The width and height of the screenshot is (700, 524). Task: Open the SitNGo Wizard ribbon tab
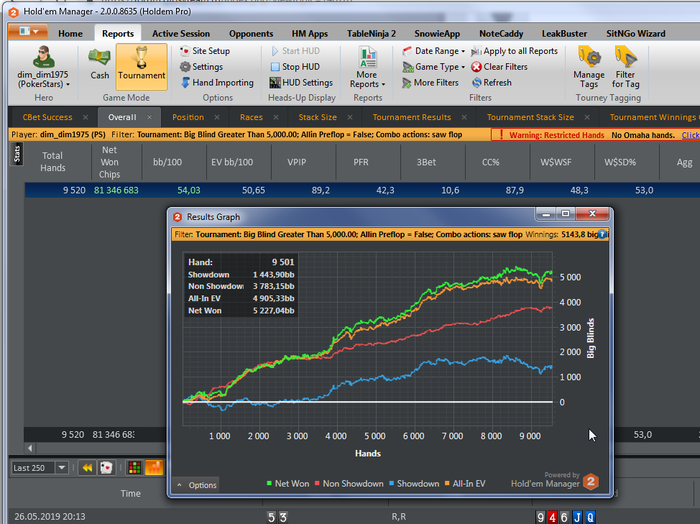(636, 33)
